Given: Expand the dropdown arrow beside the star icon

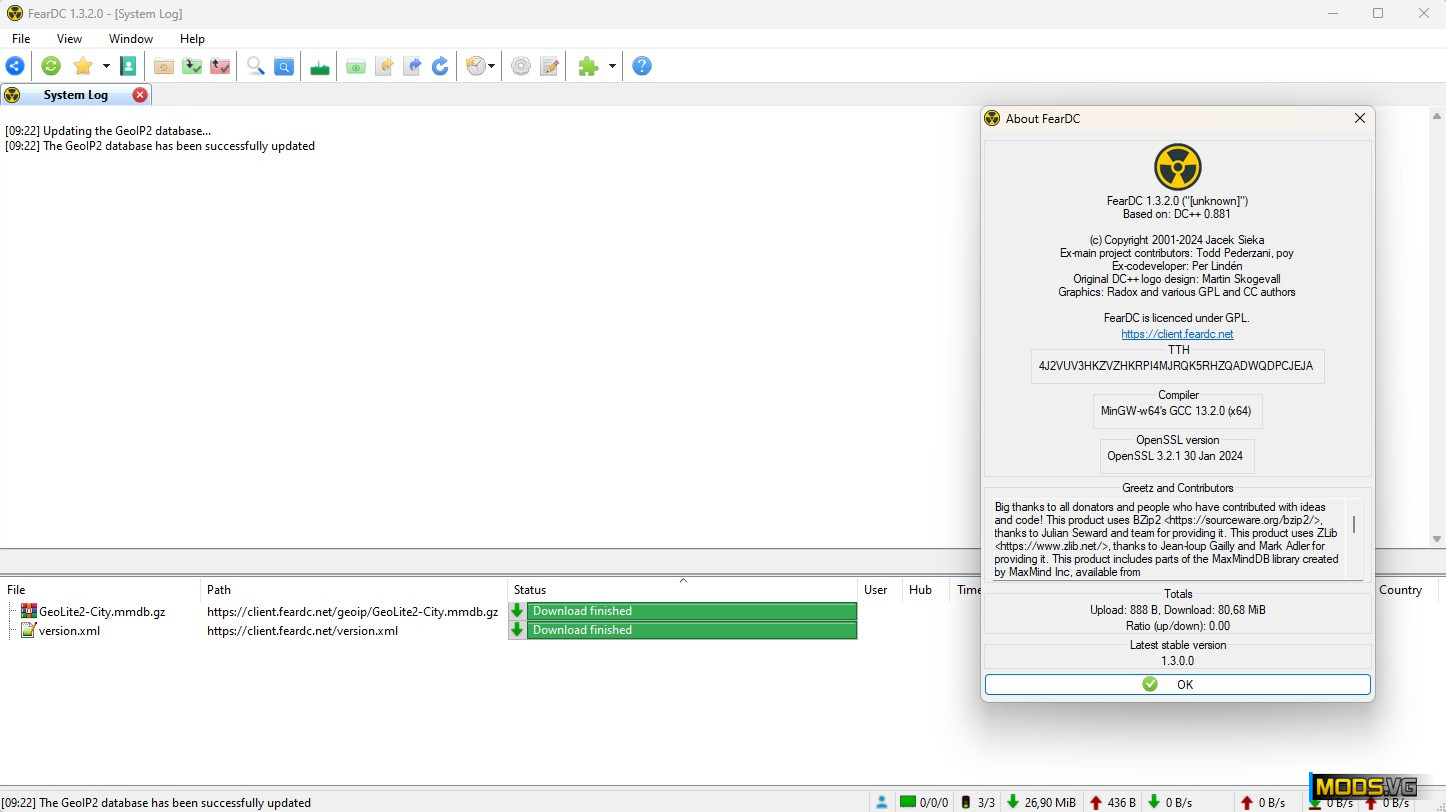Looking at the screenshot, I should (106, 67).
